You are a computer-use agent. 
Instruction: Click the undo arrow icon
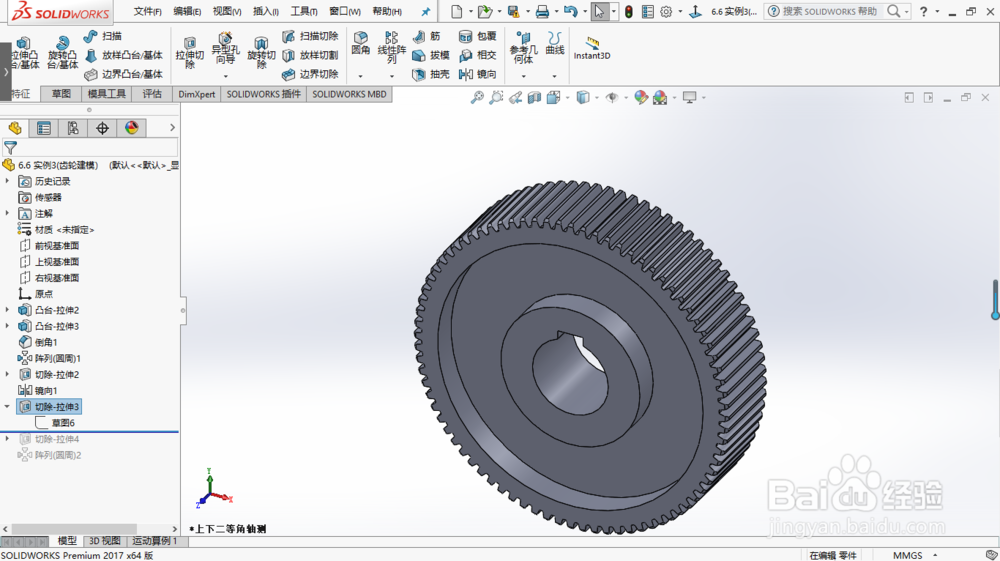[570, 11]
